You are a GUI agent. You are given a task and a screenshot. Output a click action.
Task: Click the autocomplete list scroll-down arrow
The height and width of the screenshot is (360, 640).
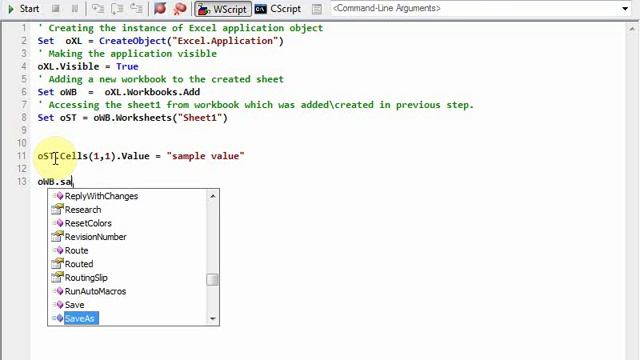point(213,318)
